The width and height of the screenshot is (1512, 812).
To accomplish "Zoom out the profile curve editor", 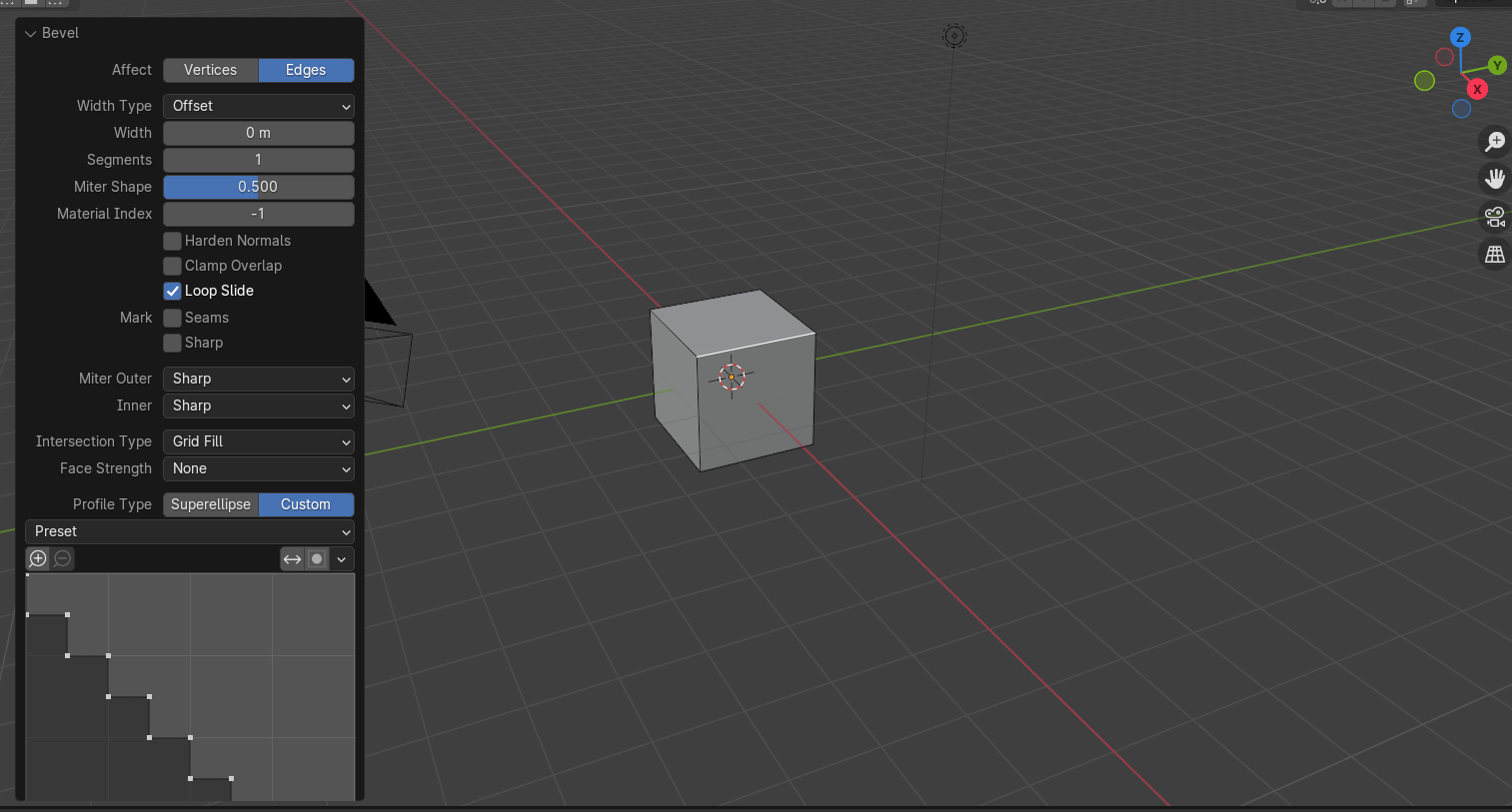I will [63, 558].
